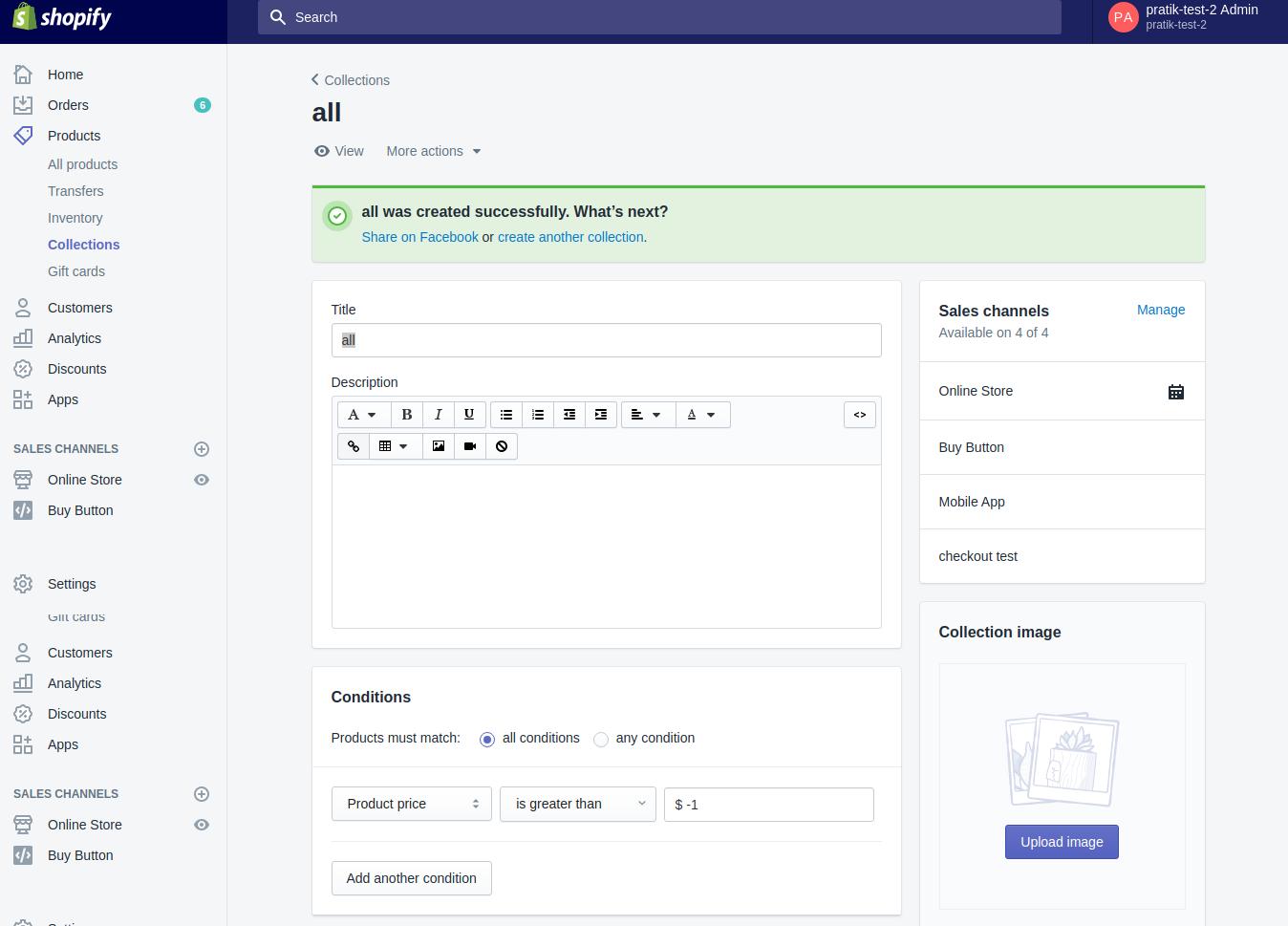Switch the editor to HTML view
Viewport: 1288px width, 926px height.
point(860,415)
